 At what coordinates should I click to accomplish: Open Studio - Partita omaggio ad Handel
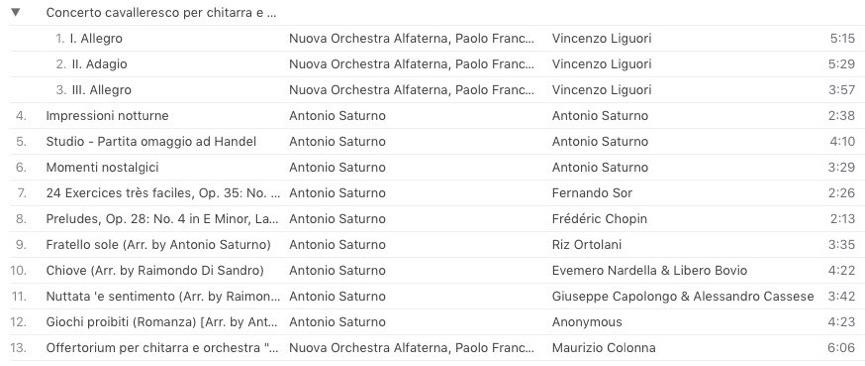432,141
